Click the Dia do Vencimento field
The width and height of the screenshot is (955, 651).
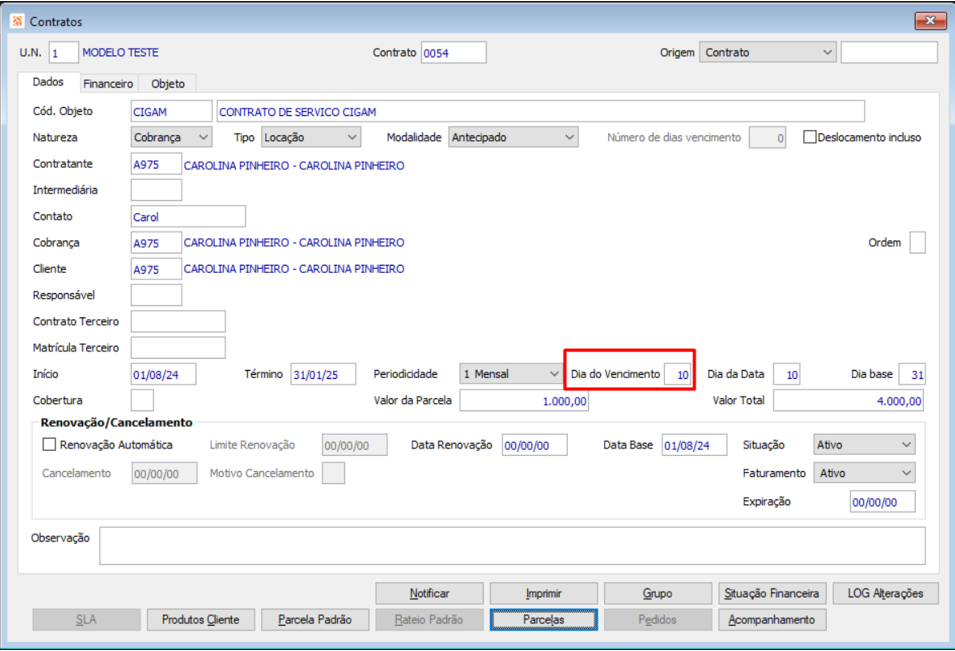[x=677, y=375]
